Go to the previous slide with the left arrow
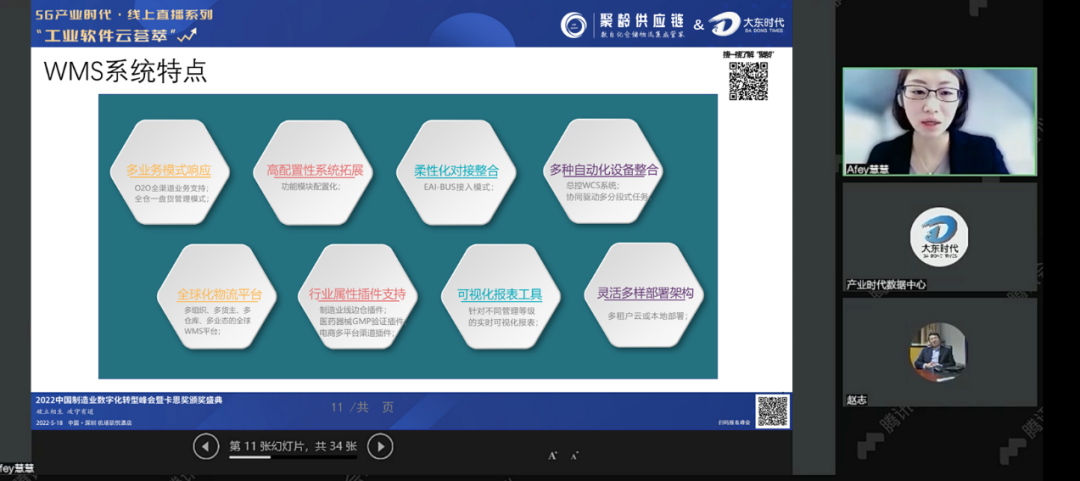This screenshot has height=481, width=1080. [206, 447]
